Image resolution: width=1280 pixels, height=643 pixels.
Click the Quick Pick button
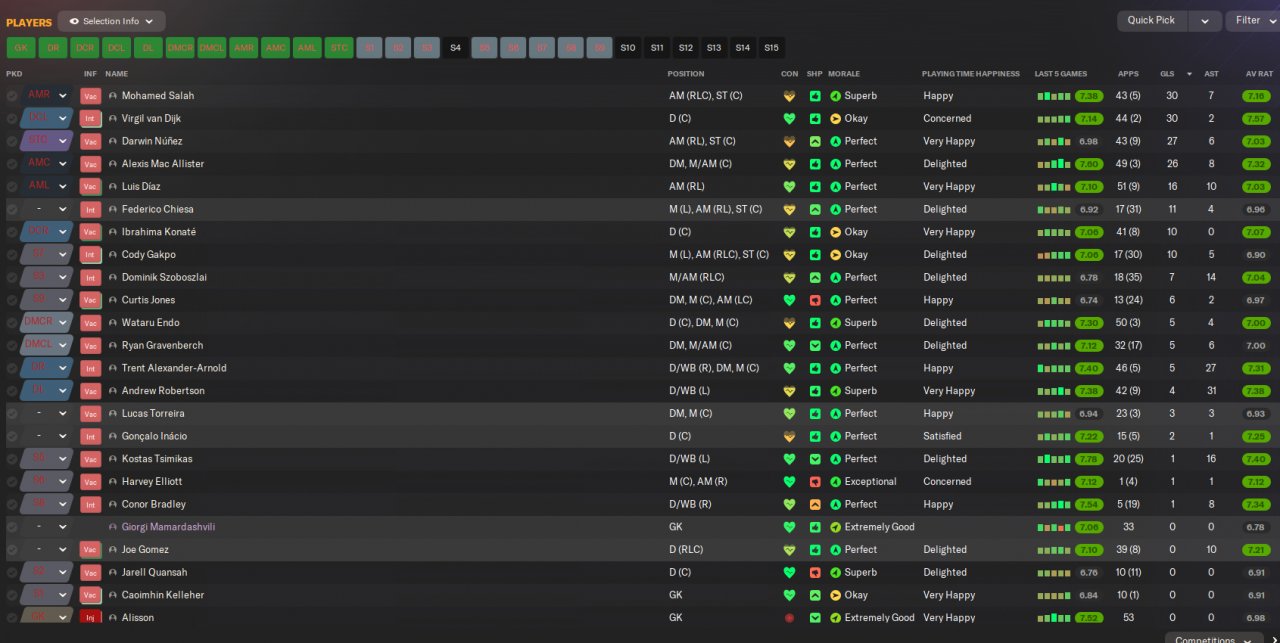pos(1153,20)
